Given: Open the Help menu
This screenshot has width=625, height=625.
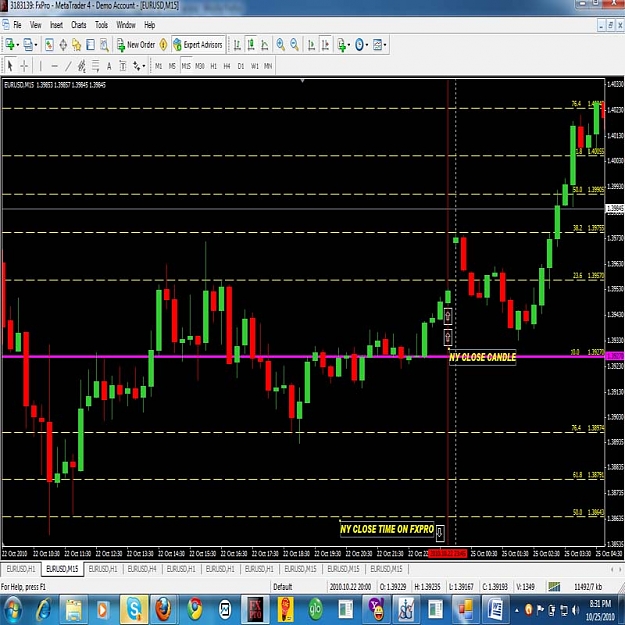Looking at the screenshot, I should pos(149,25).
